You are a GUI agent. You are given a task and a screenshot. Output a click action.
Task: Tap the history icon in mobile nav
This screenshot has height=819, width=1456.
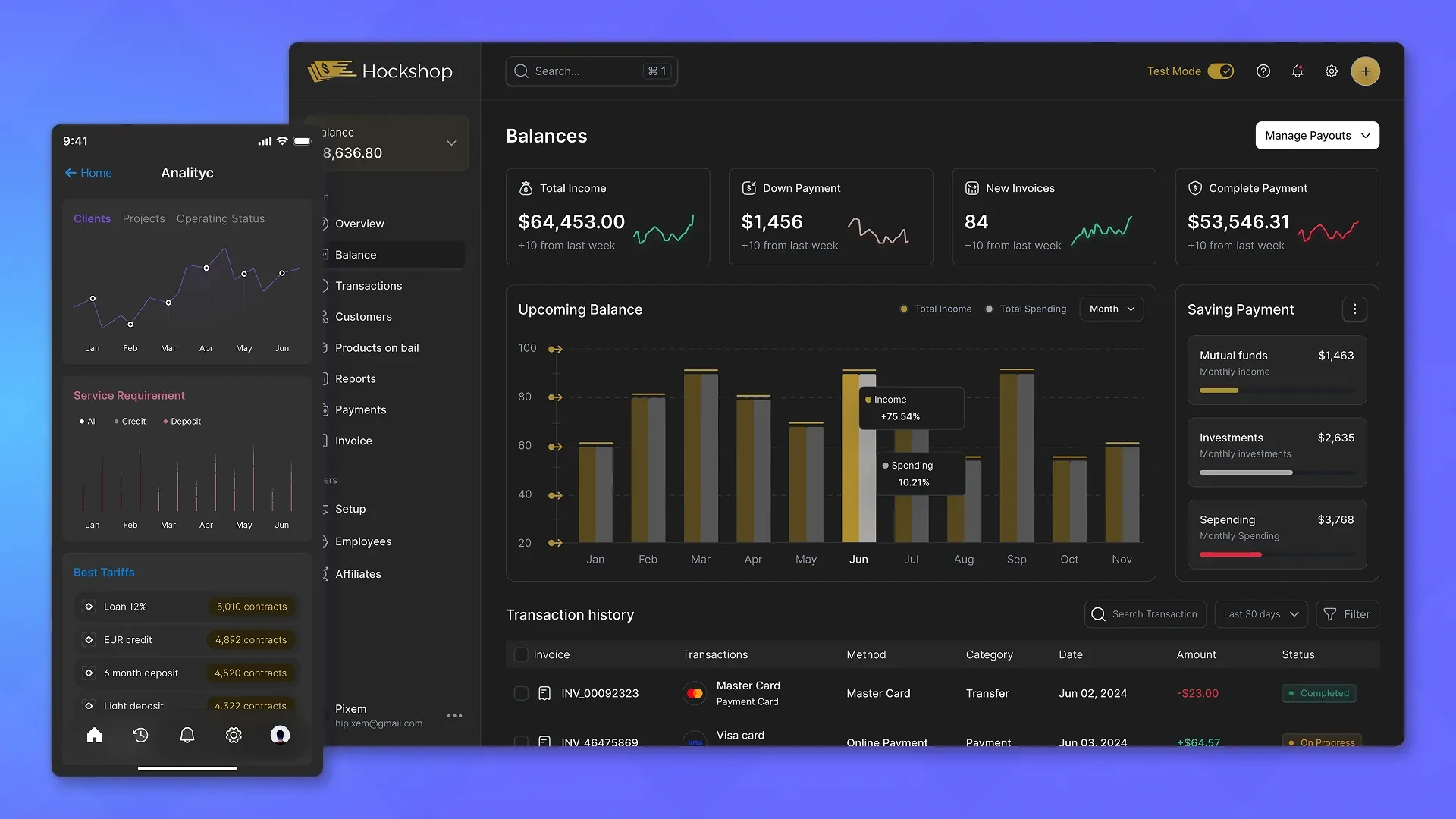[140, 735]
